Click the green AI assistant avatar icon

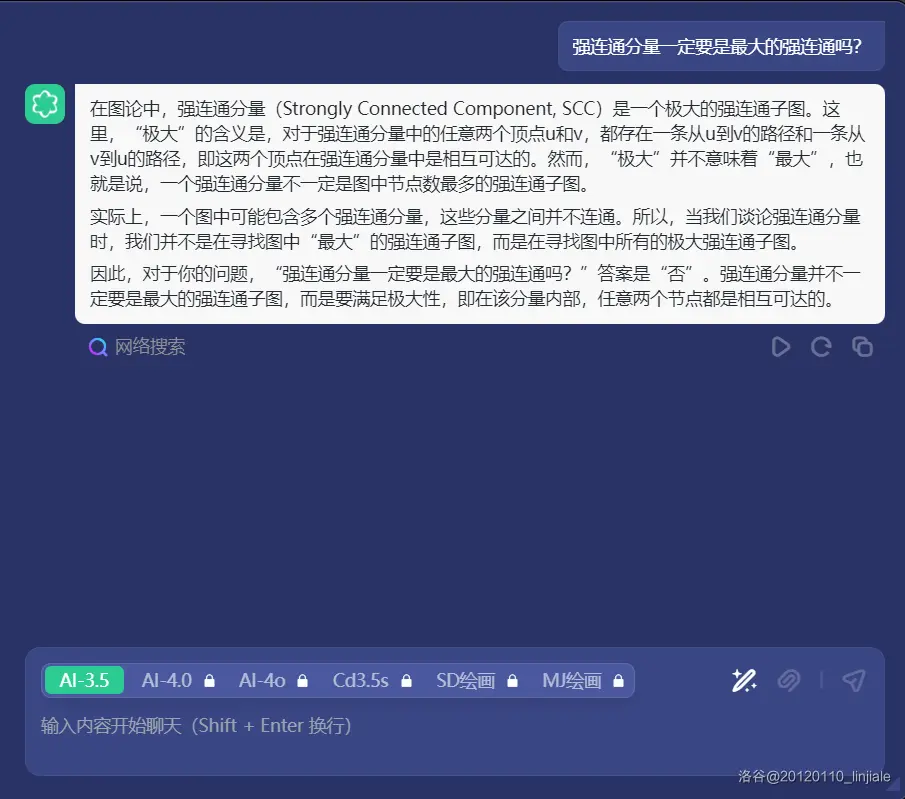coord(45,104)
